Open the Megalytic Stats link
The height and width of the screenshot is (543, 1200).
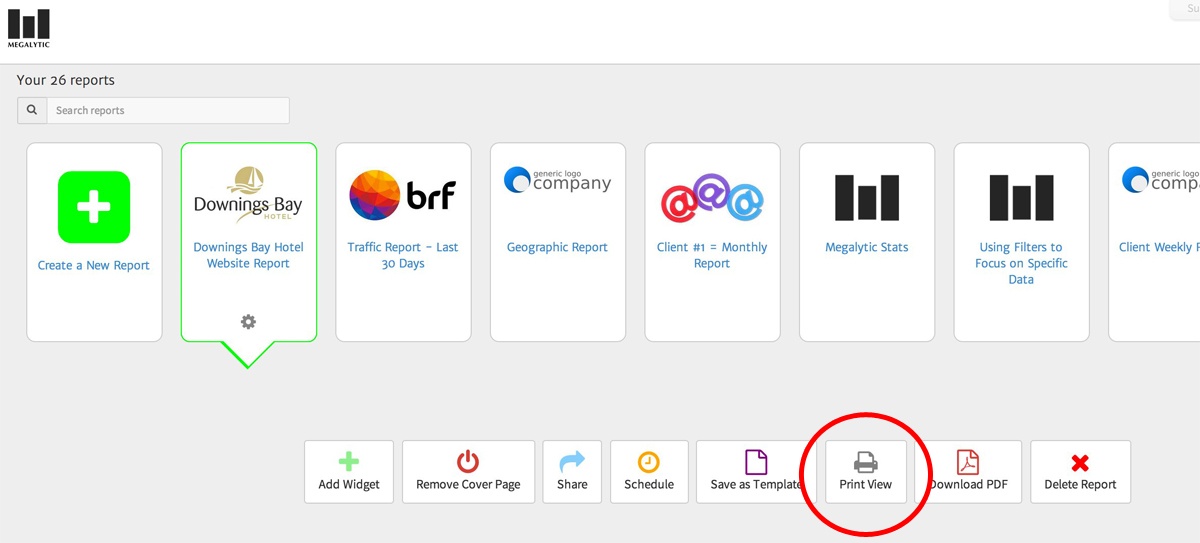tap(867, 247)
